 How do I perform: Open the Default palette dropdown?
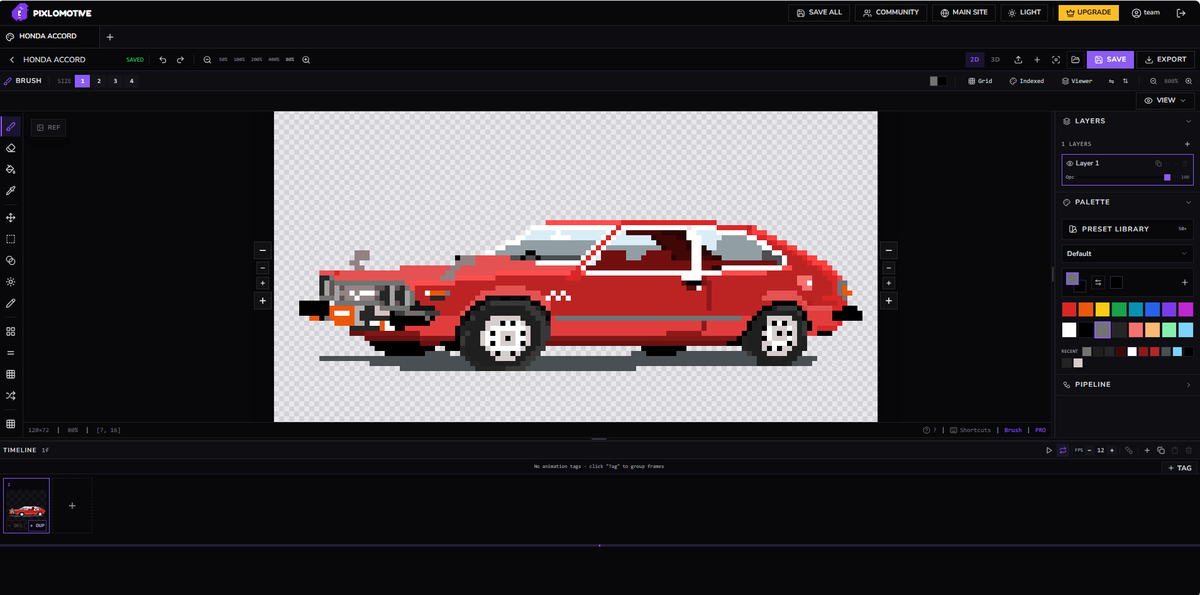pos(1127,254)
